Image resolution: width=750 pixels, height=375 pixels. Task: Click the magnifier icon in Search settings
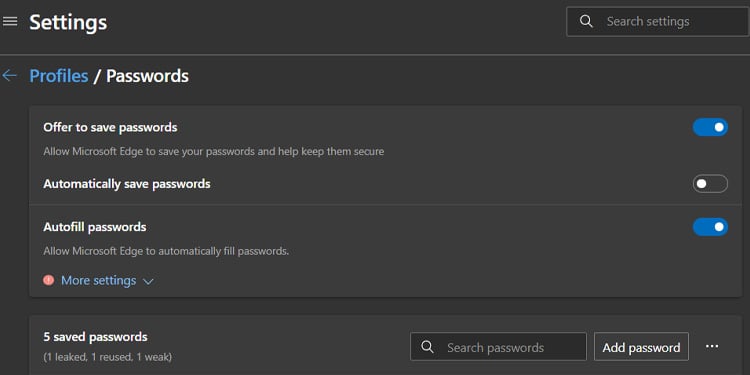[x=586, y=21]
